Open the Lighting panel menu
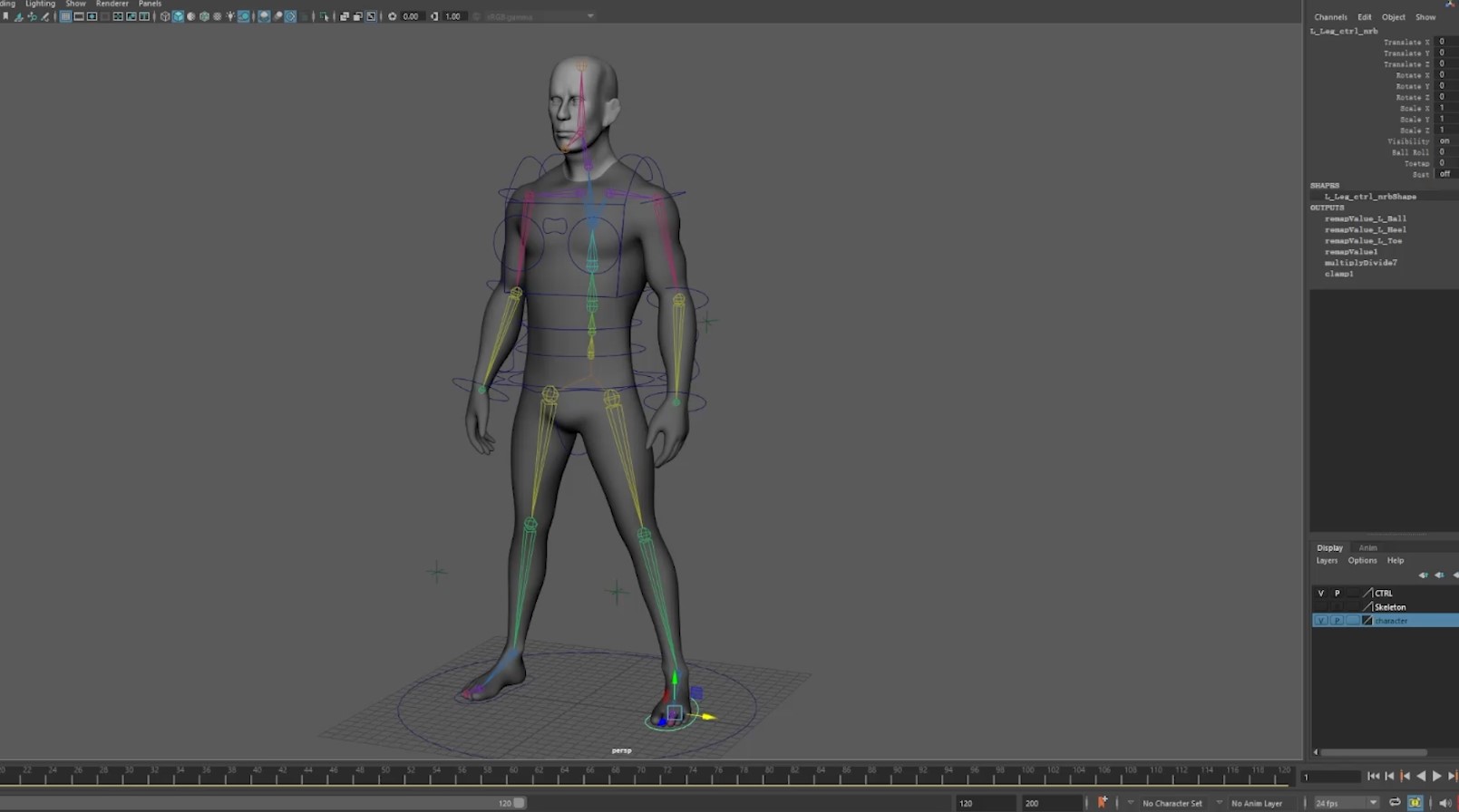 pyautogui.click(x=40, y=4)
